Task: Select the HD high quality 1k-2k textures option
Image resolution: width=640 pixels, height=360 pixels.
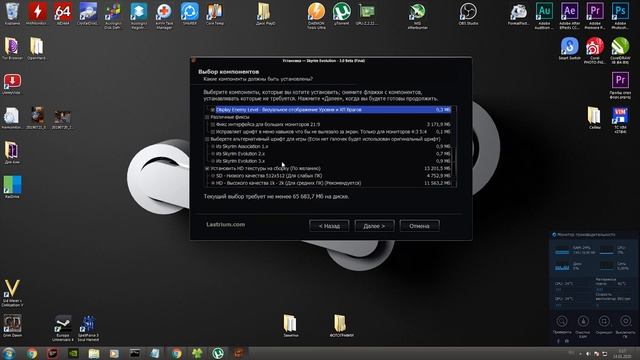Action: (x=213, y=183)
